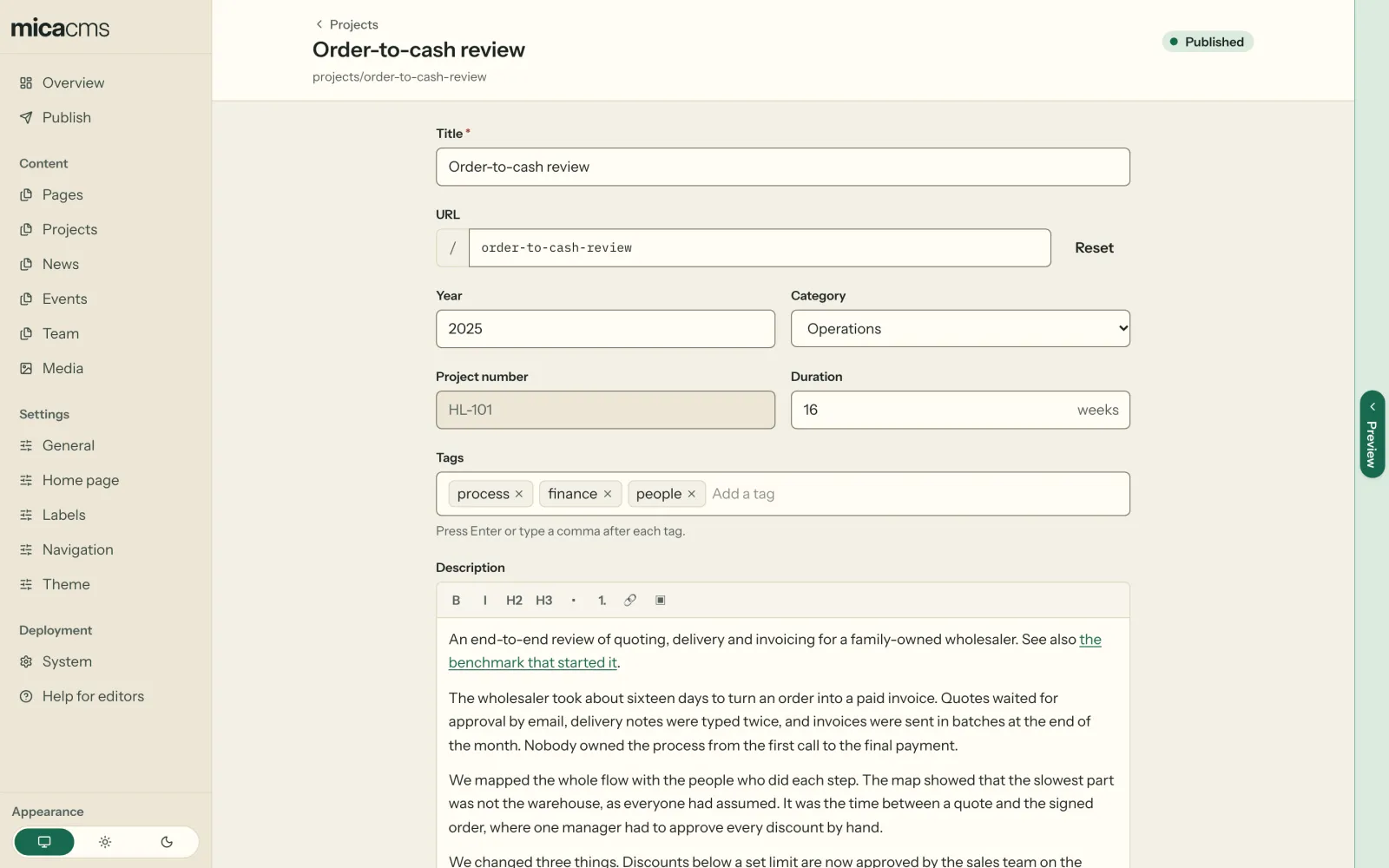Insert an H2 heading
The width and height of the screenshot is (1389, 868).
point(514,600)
